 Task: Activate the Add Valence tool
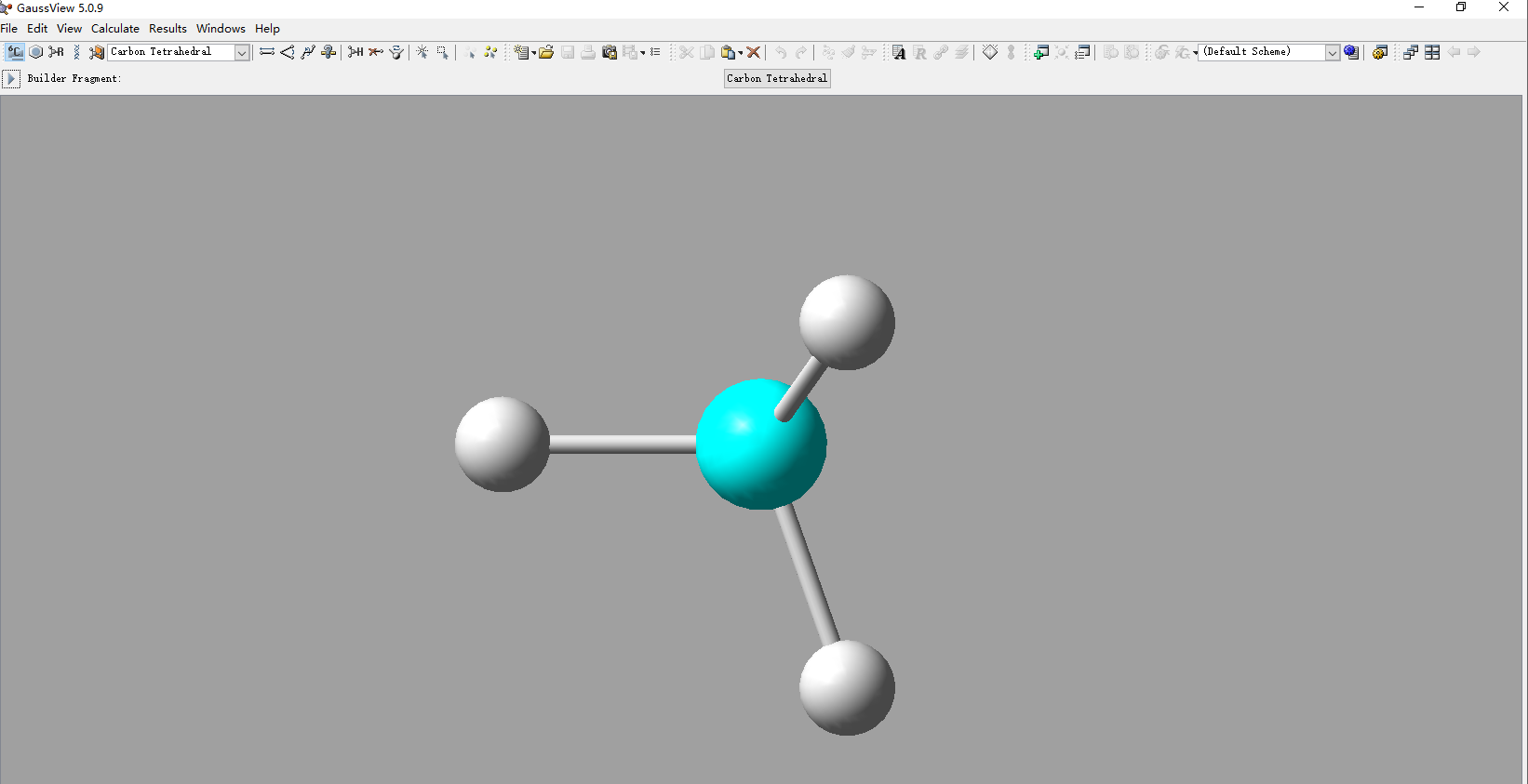click(x=355, y=52)
